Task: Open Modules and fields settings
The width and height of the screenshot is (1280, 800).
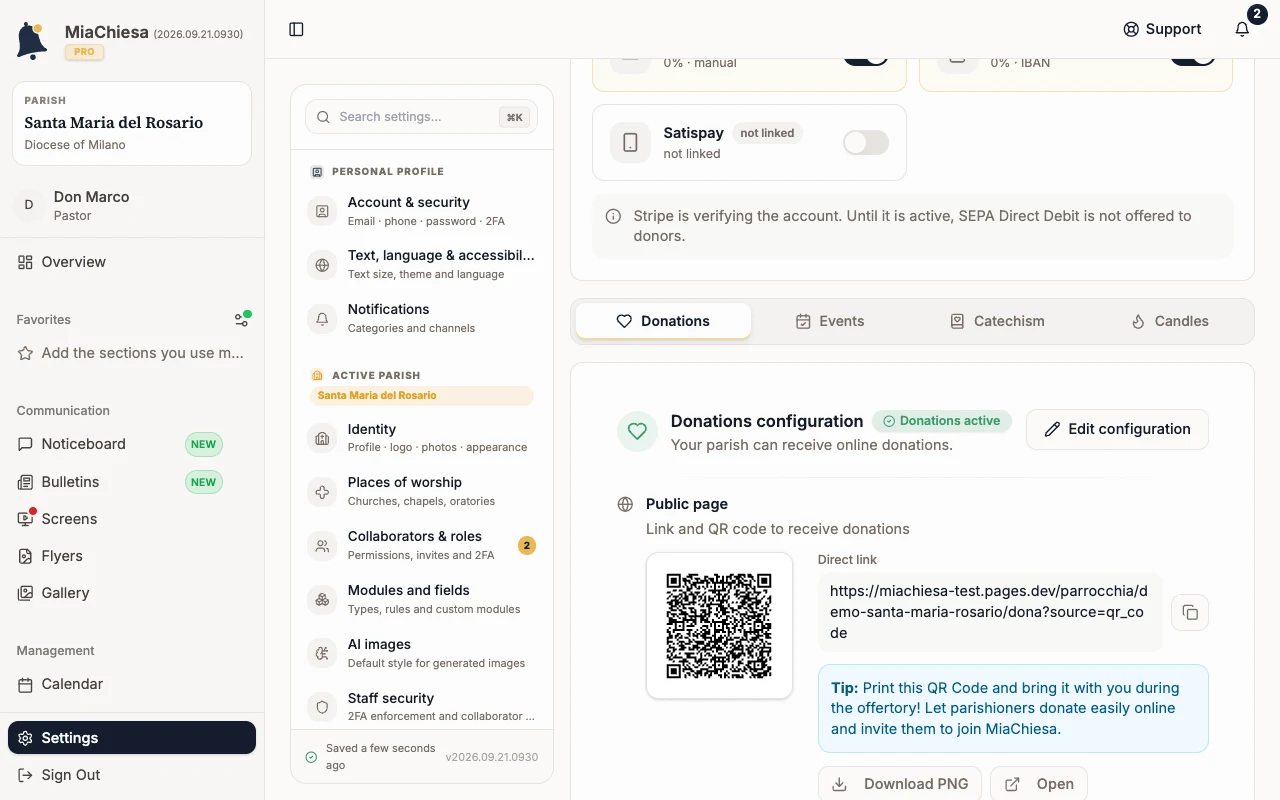Action: click(422, 599)
